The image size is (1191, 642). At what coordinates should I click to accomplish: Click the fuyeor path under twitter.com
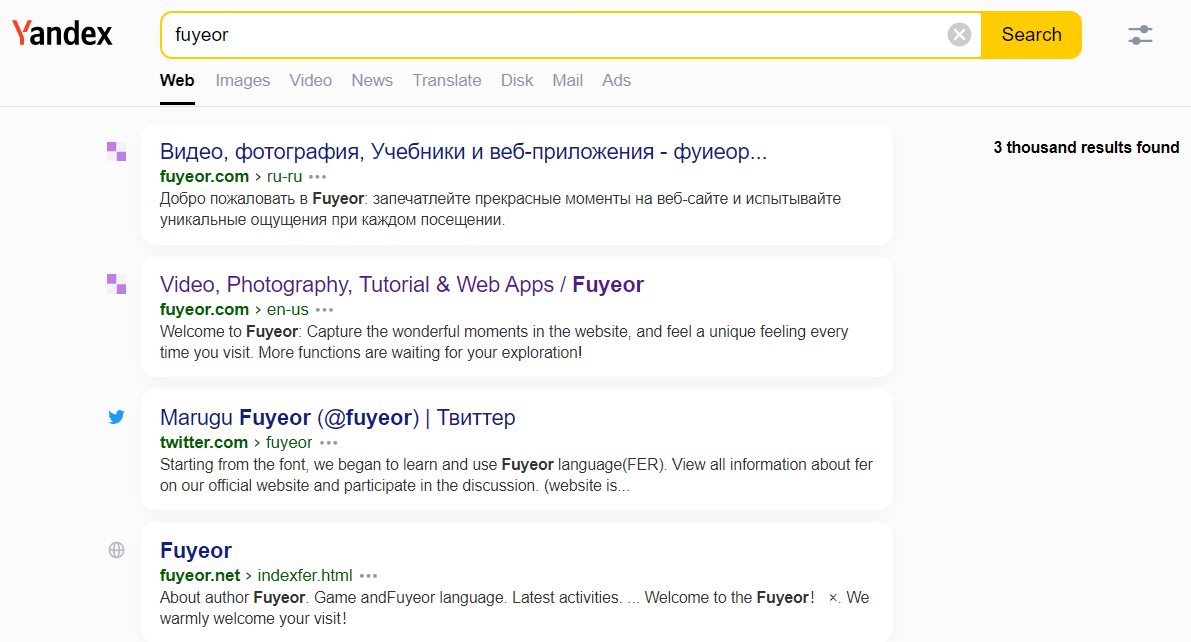pos(289,442)
